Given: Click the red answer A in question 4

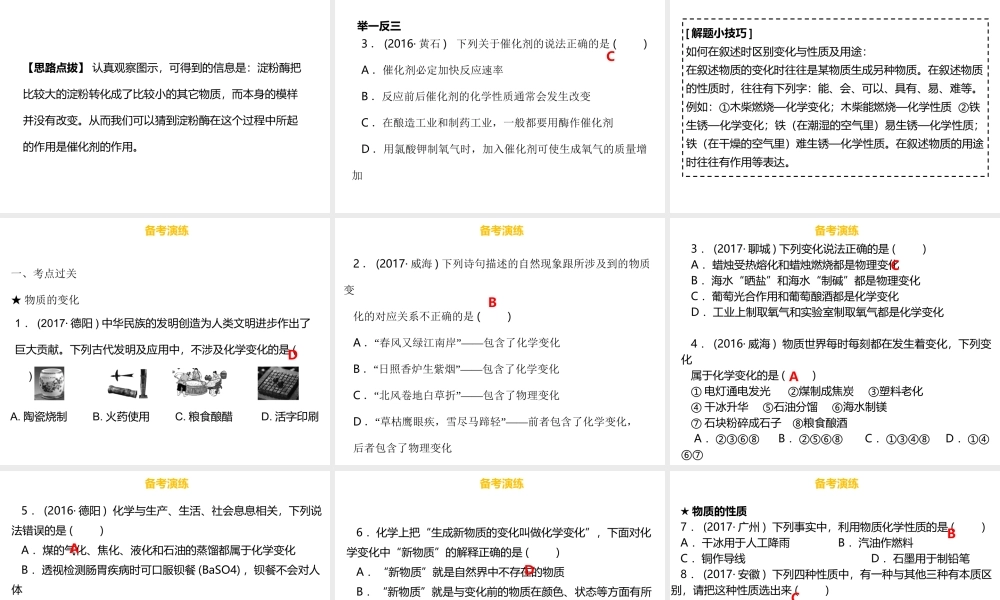Looking at the screenshot, I should [793, 377].
